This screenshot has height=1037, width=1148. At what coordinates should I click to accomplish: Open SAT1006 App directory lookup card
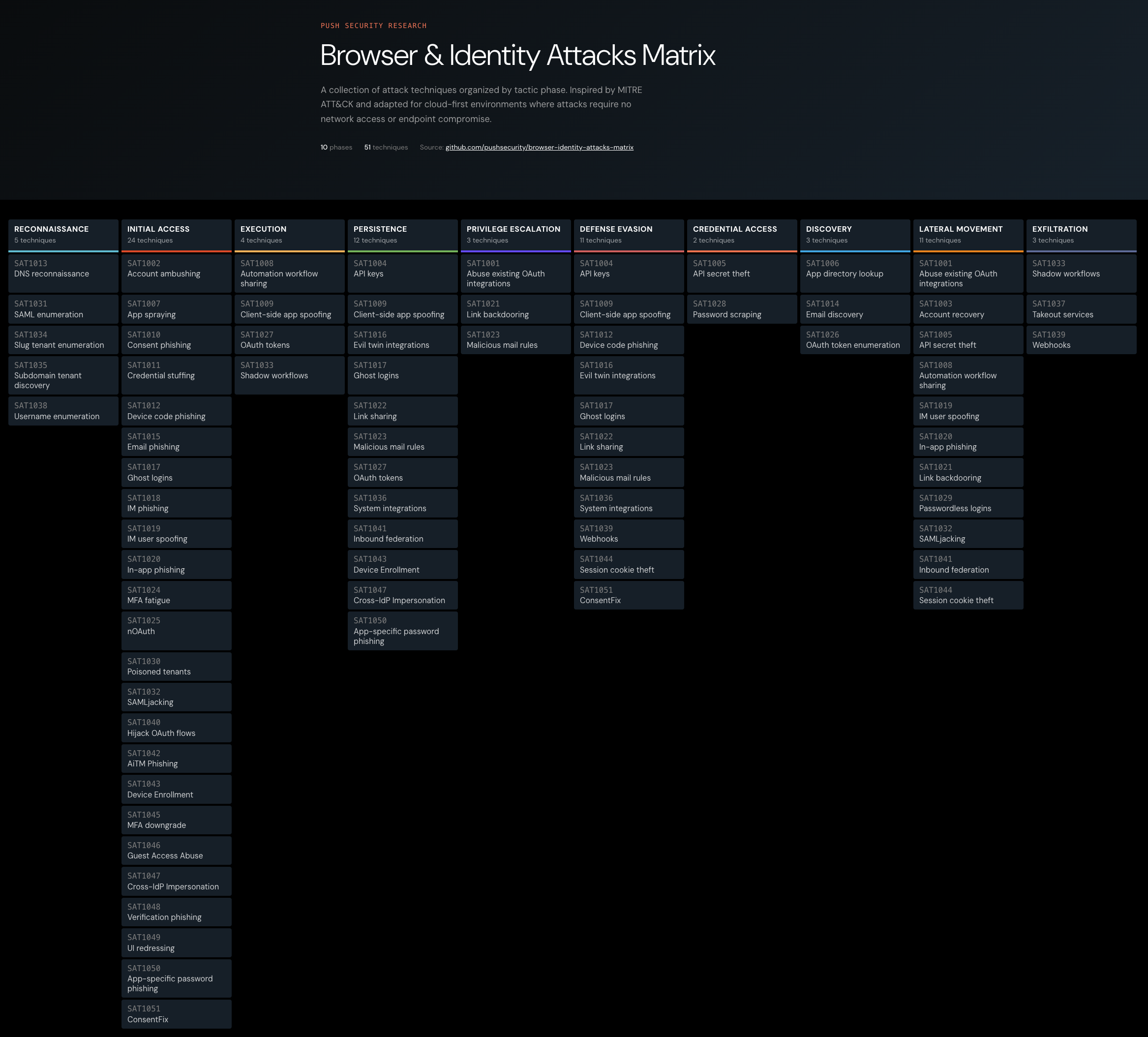(855, 274)
